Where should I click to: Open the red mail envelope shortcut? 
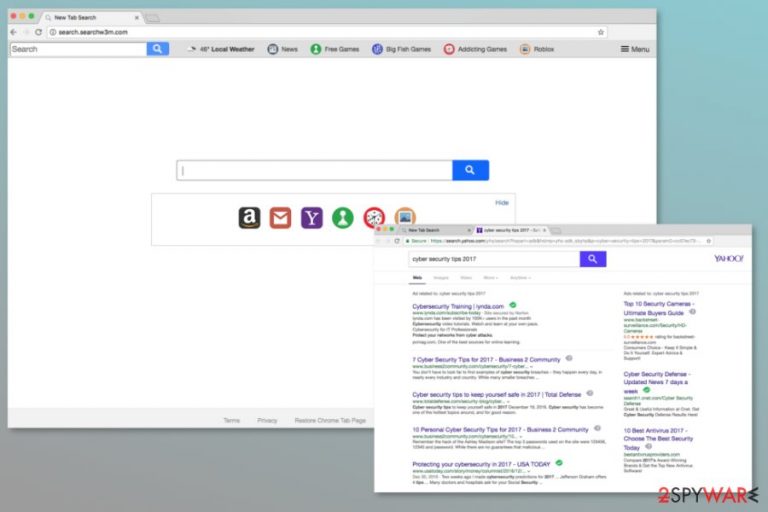(x=280, y=218)
